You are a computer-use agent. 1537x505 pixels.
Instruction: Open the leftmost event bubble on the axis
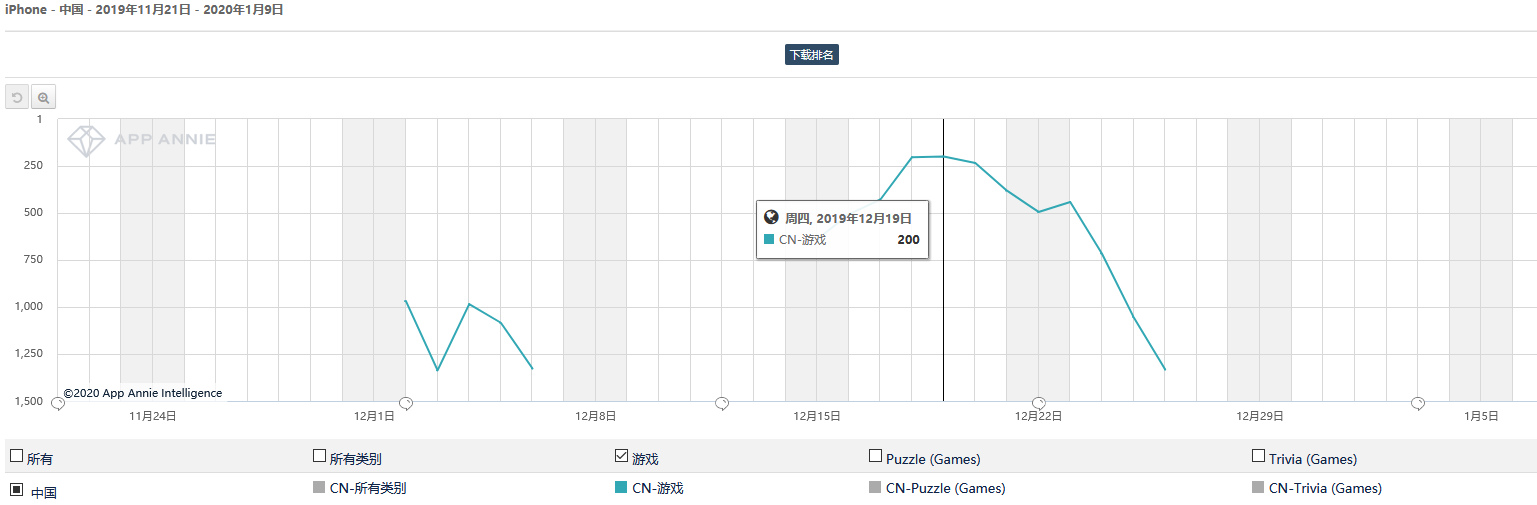[x=58, y=403]
